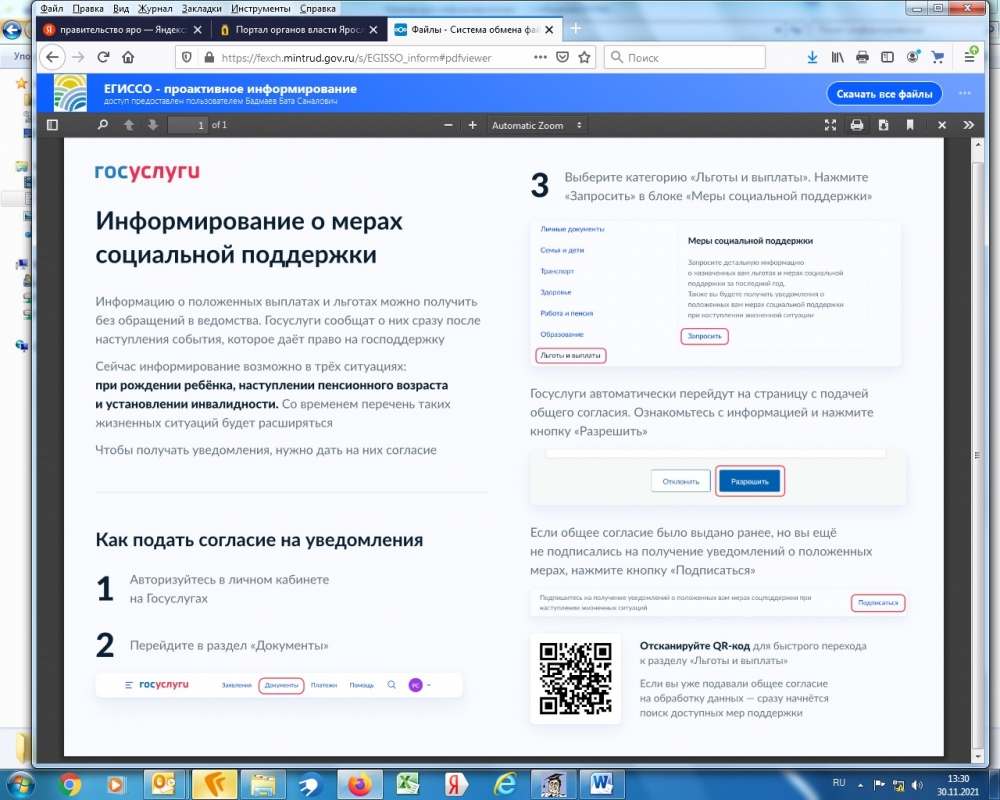The image size is (1000, 800).
Task: Show the Firefox library
Action: pos(837,57)
